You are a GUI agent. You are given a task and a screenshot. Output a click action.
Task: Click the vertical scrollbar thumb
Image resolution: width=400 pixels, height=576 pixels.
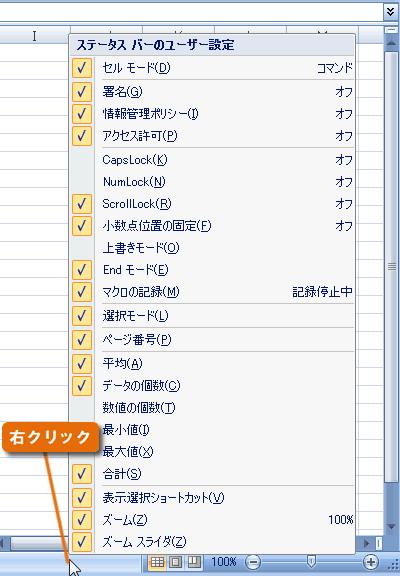click(391, 267)
